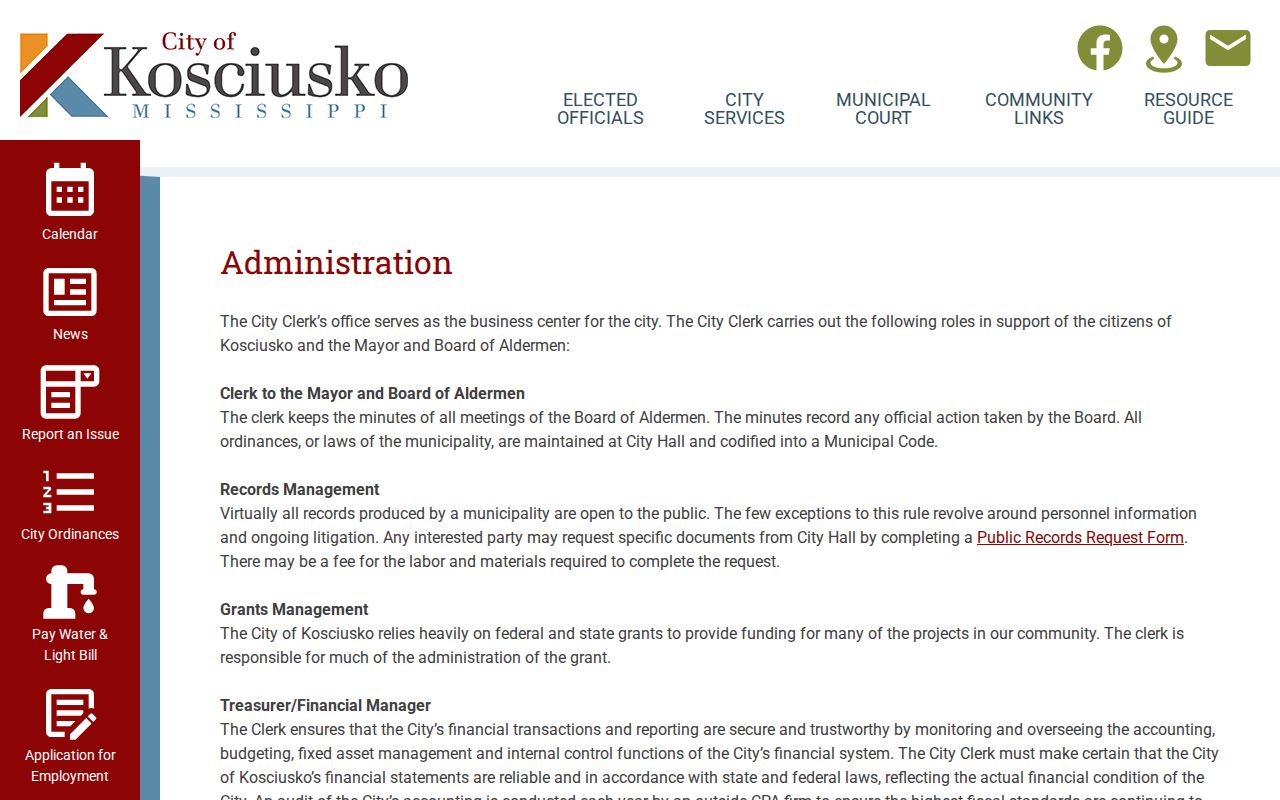
Task: Open the Community Links menu
Action: 1039,109
